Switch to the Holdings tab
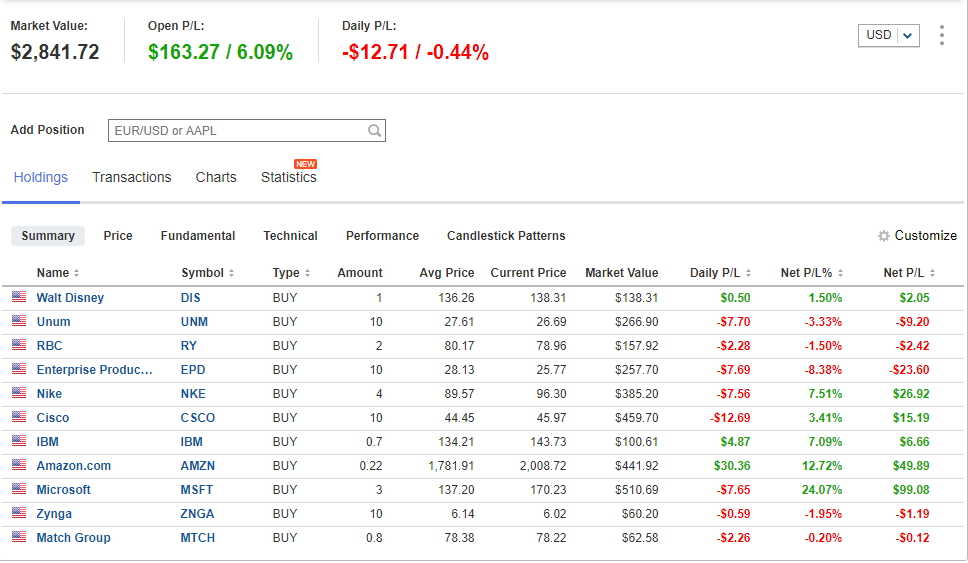 pyautogui.click(x=41, y=177)
